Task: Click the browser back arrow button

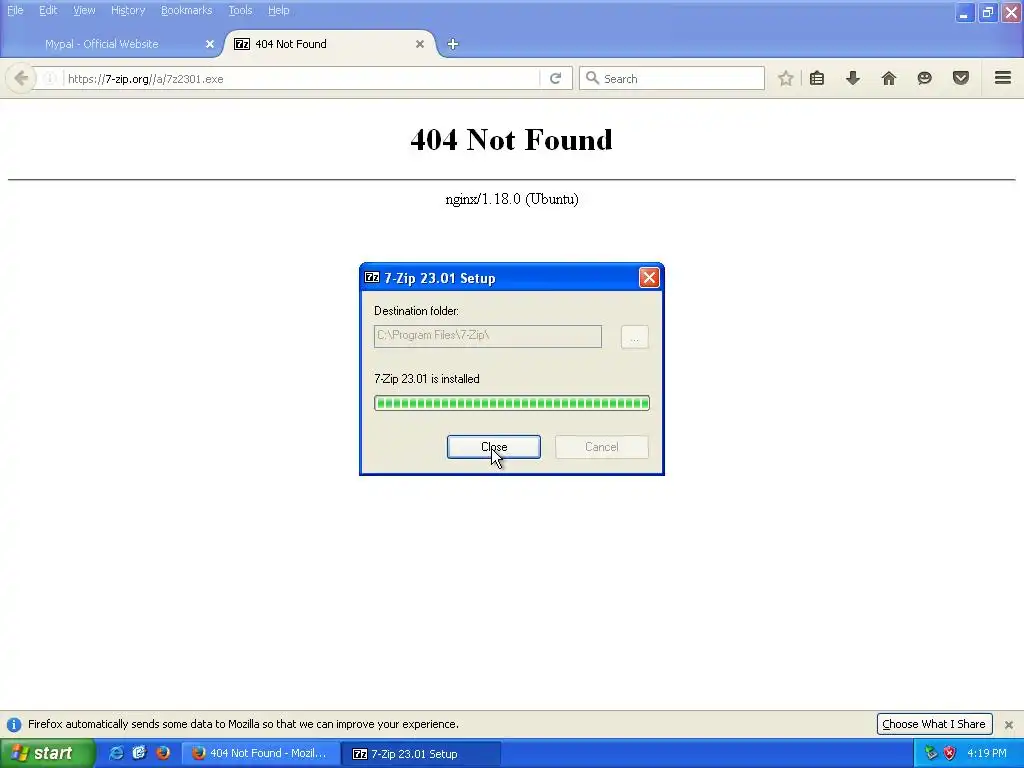Action: (21, 78)
